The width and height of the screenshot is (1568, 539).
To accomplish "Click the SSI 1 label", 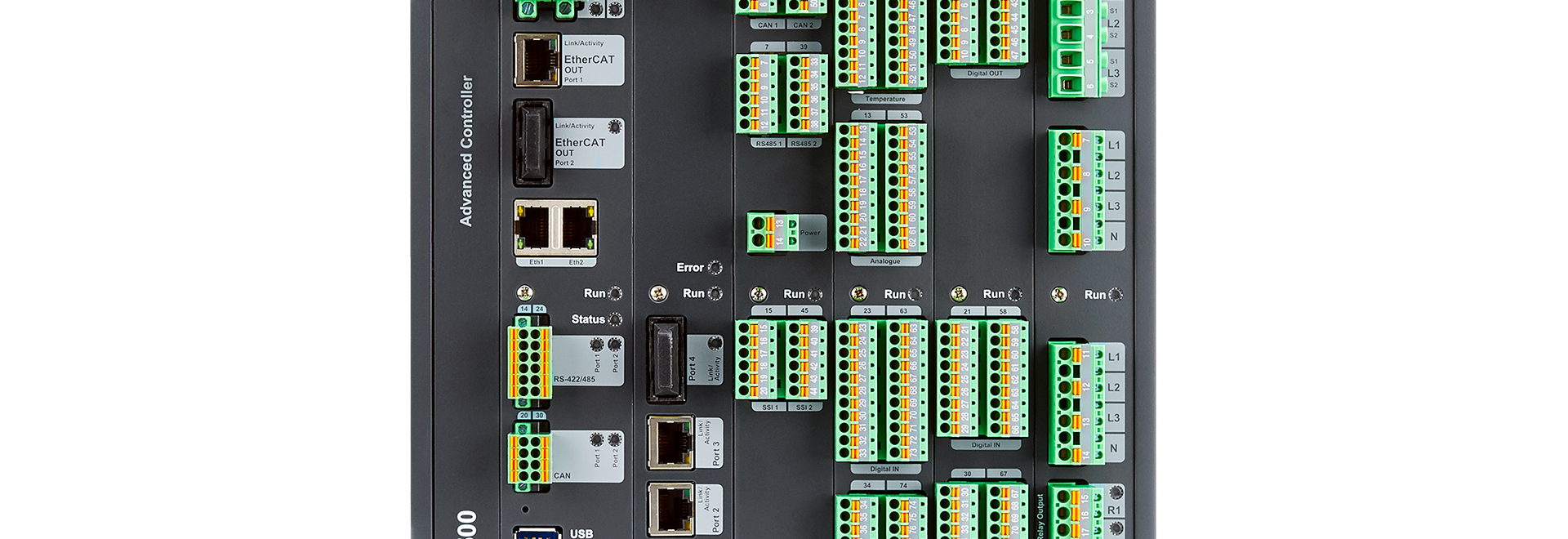I will (x=769, y=407).
